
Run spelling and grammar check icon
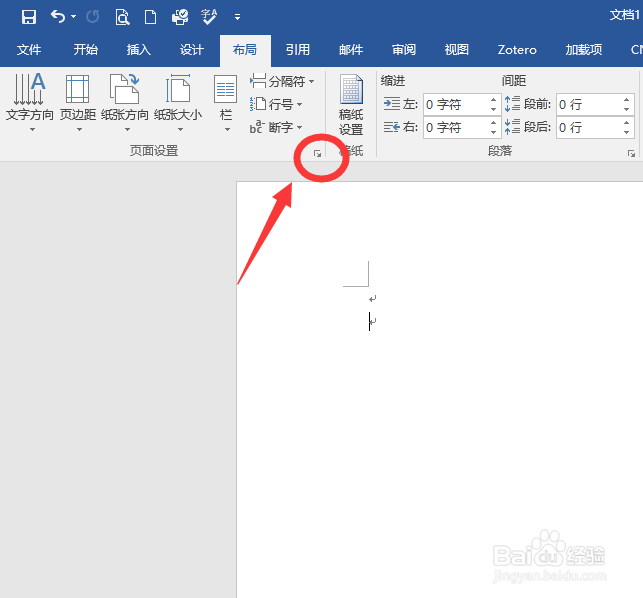coord(209,17)
